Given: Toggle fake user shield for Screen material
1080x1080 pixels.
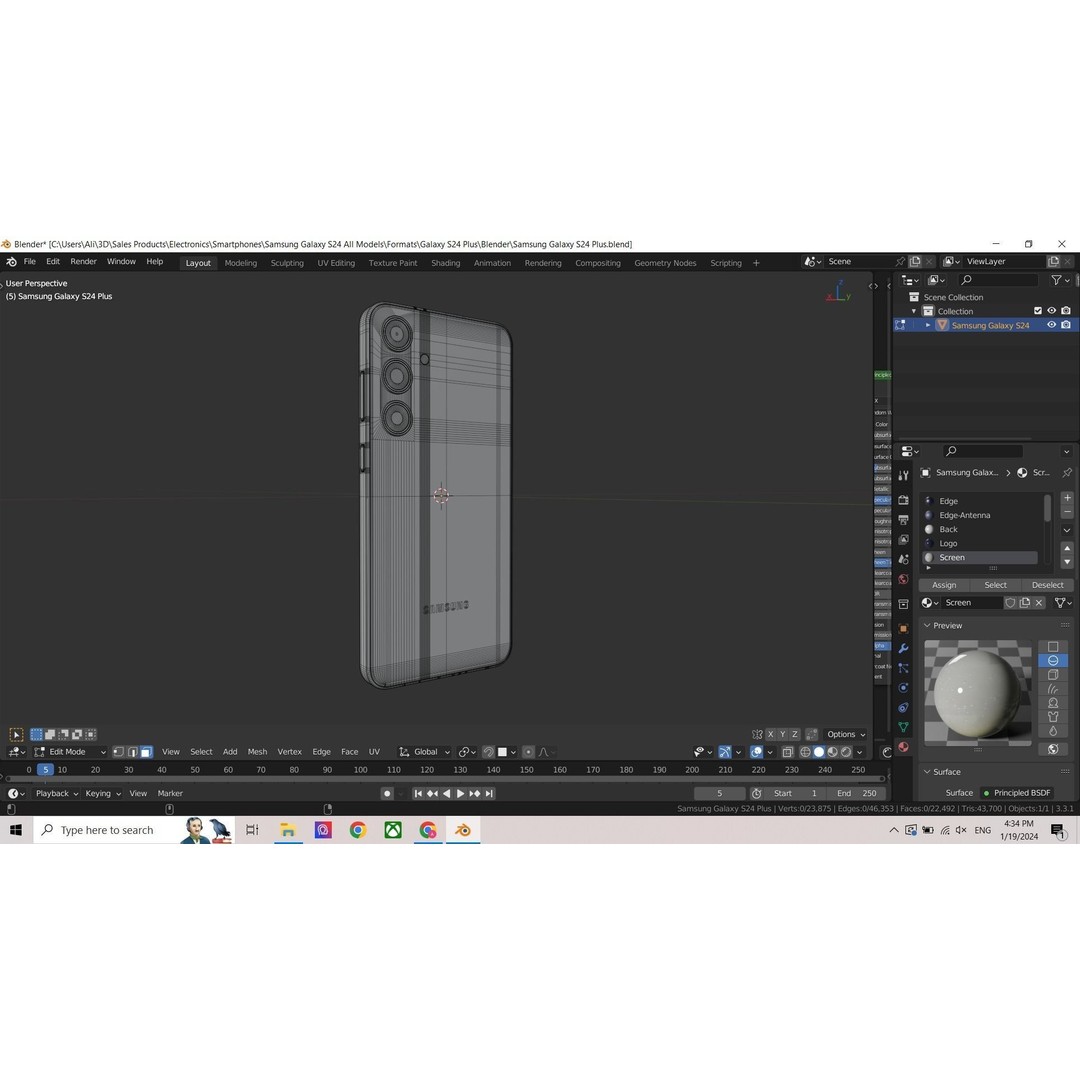Looking at the screenshot, I should (1010, 603).
